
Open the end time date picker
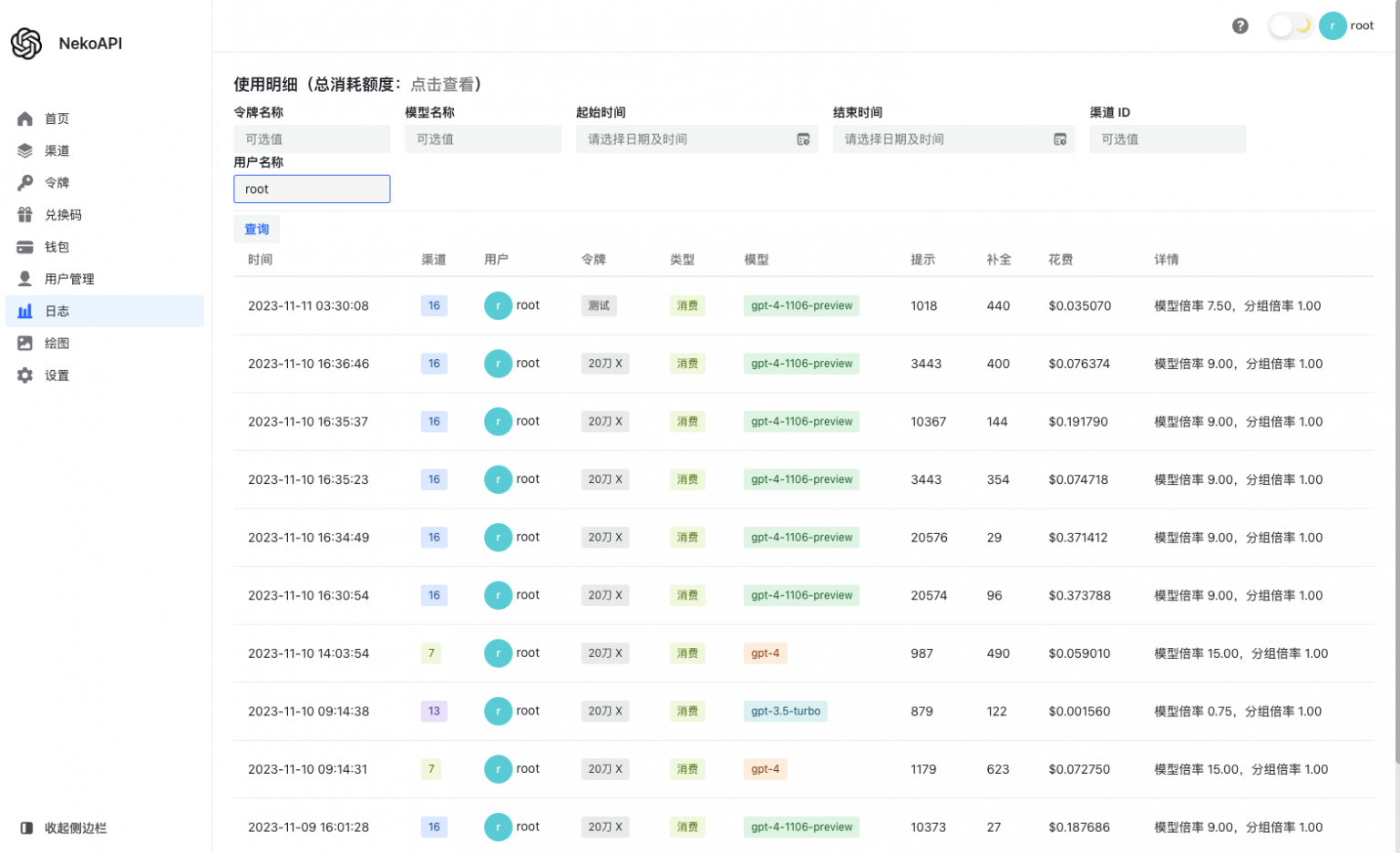953,139
